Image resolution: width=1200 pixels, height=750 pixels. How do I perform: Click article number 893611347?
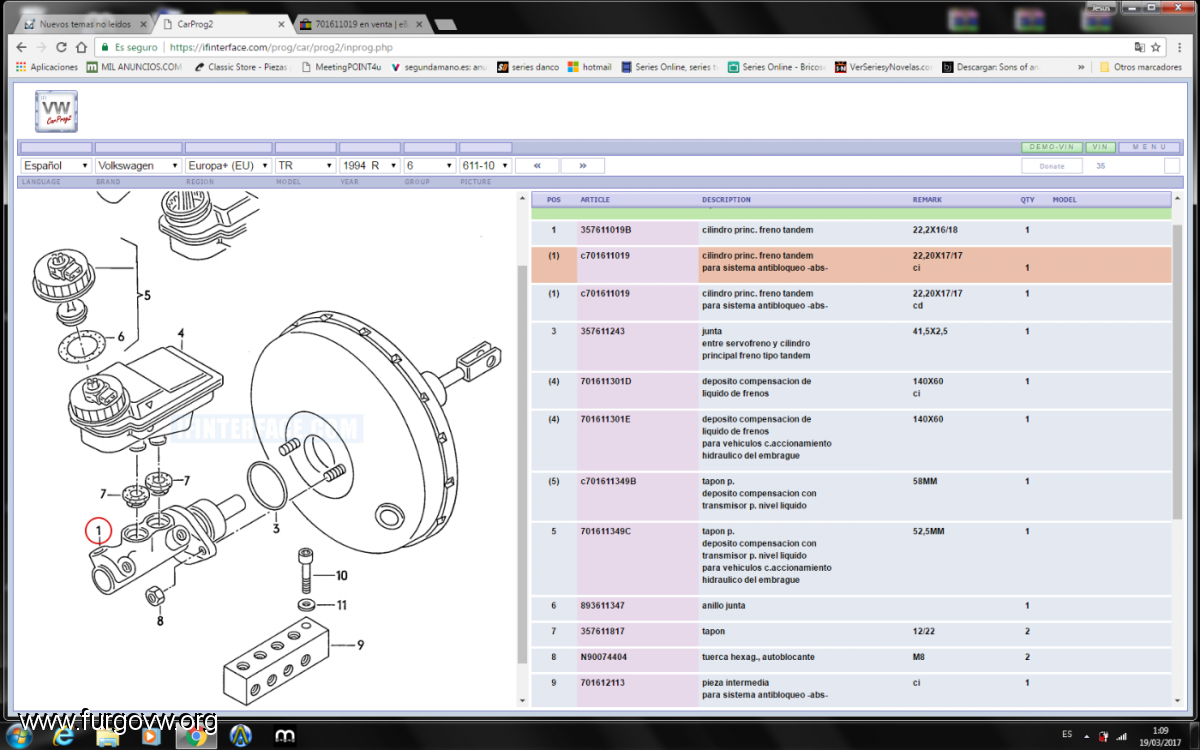point(602,606)
